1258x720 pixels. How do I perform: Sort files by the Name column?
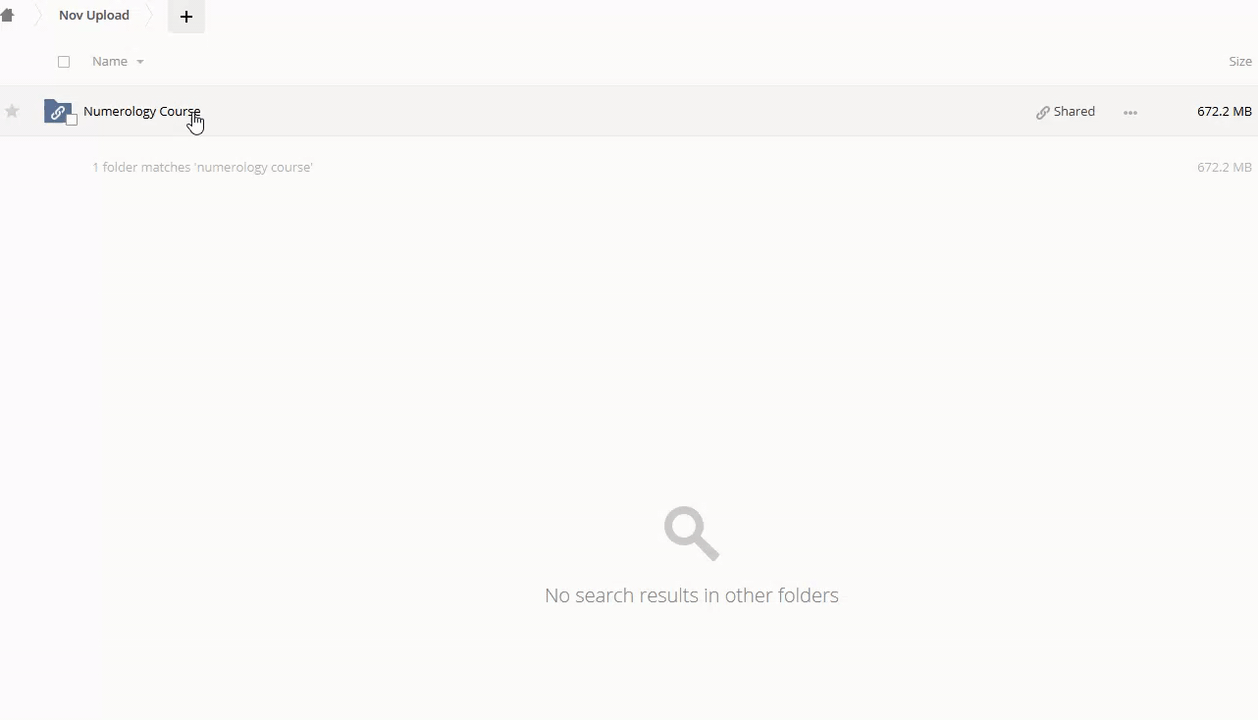coord(110,62)
